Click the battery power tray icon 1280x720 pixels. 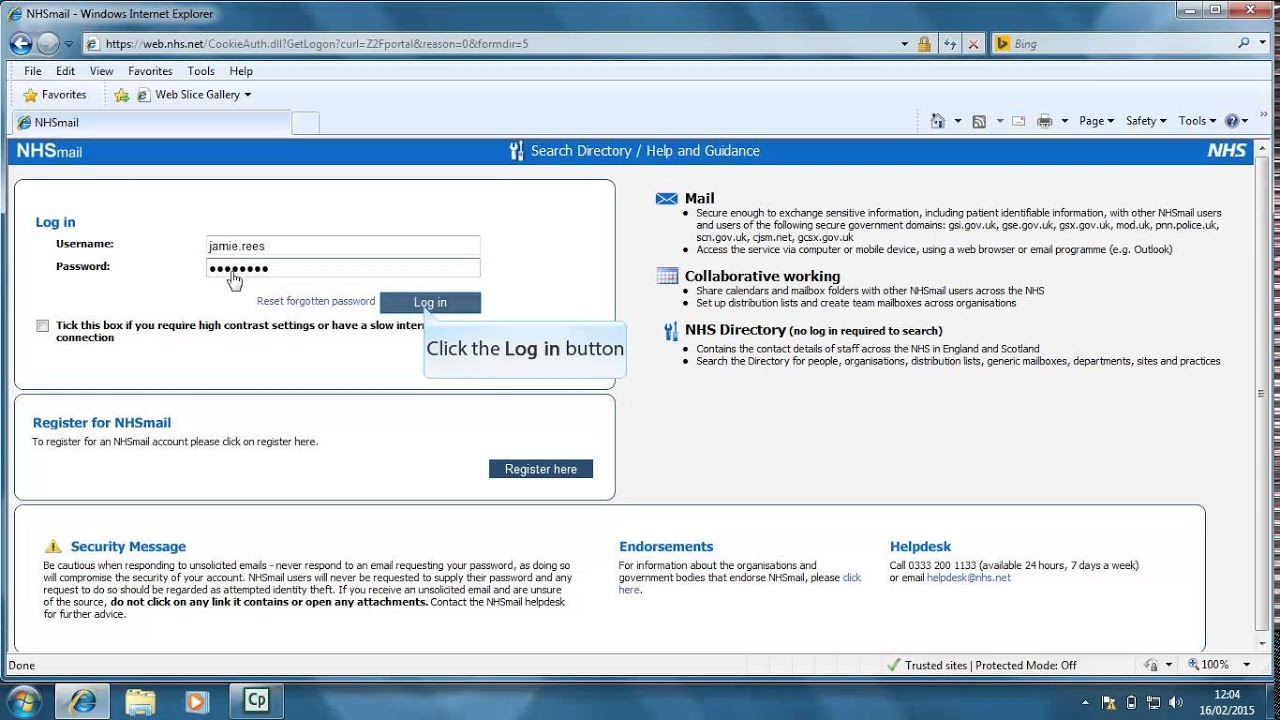coord(1131,702)
